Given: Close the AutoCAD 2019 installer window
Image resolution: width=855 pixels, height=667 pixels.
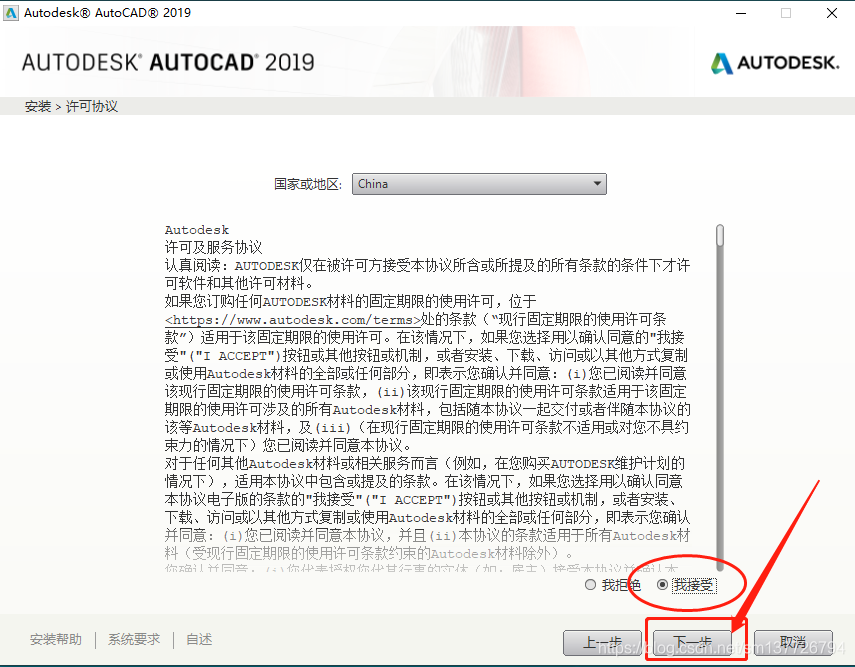Looking at the screenshot, I should click(x=832, y=13).
